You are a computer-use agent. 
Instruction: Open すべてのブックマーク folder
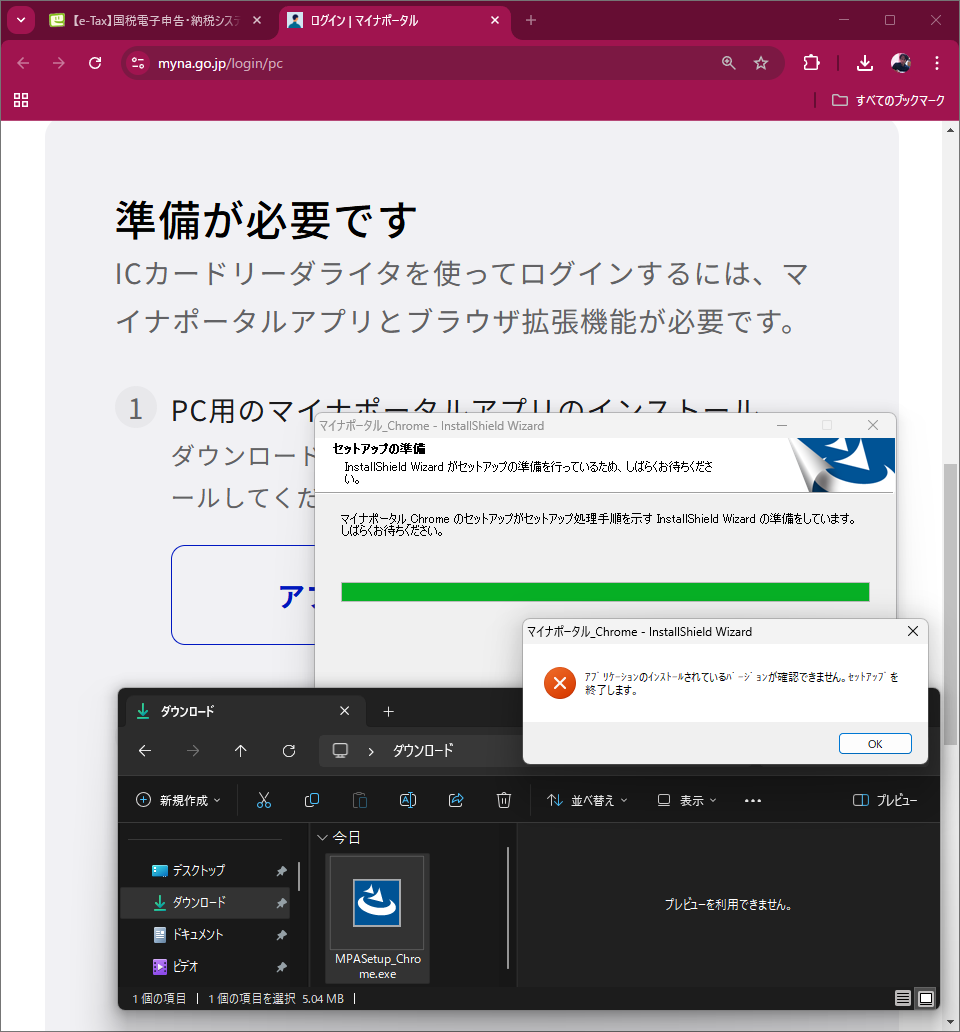point(888,100)
